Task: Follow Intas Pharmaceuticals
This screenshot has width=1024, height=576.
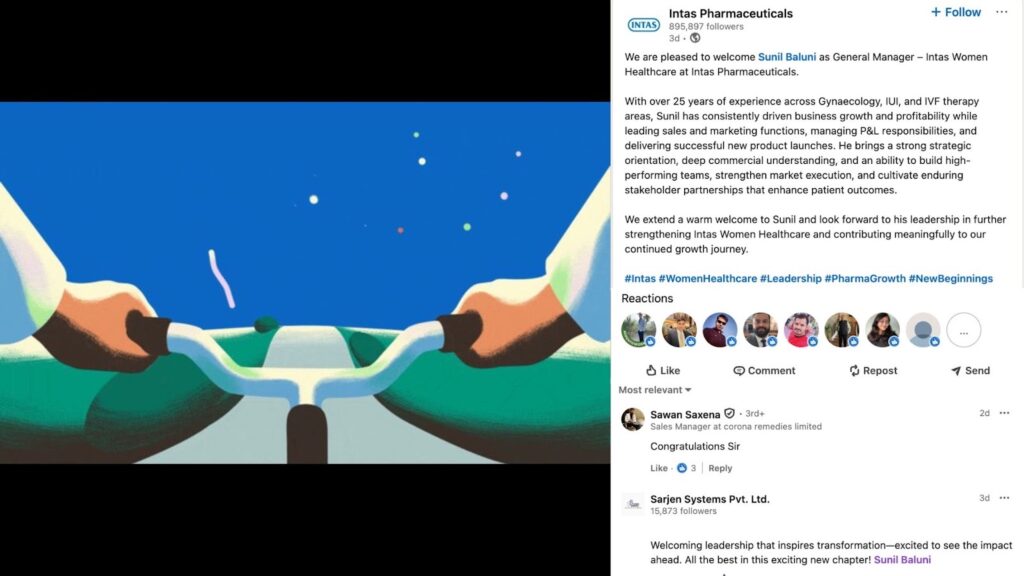Action: click(955, 12)
